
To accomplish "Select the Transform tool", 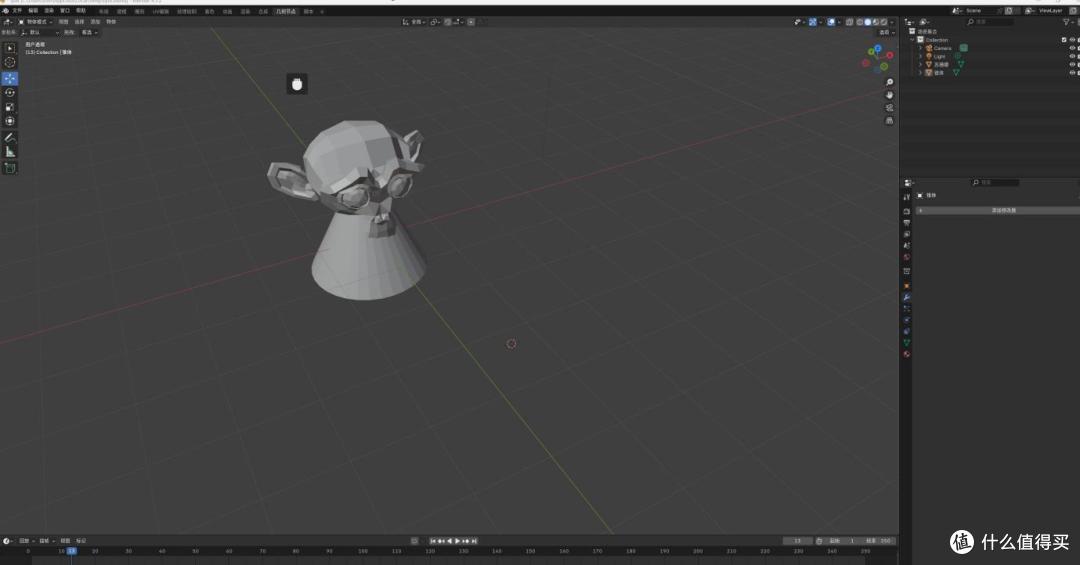I will click(10, 121).
